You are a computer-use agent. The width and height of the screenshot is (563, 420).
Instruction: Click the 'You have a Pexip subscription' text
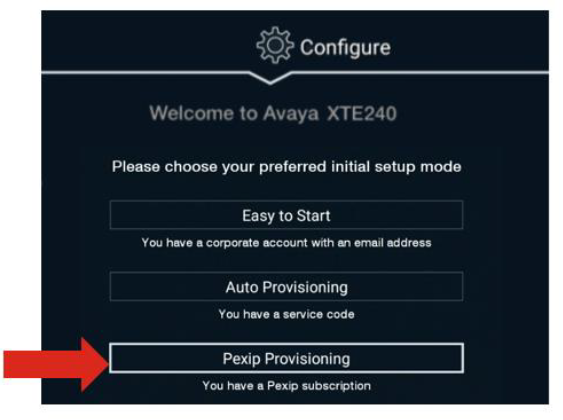click(286, 386)
